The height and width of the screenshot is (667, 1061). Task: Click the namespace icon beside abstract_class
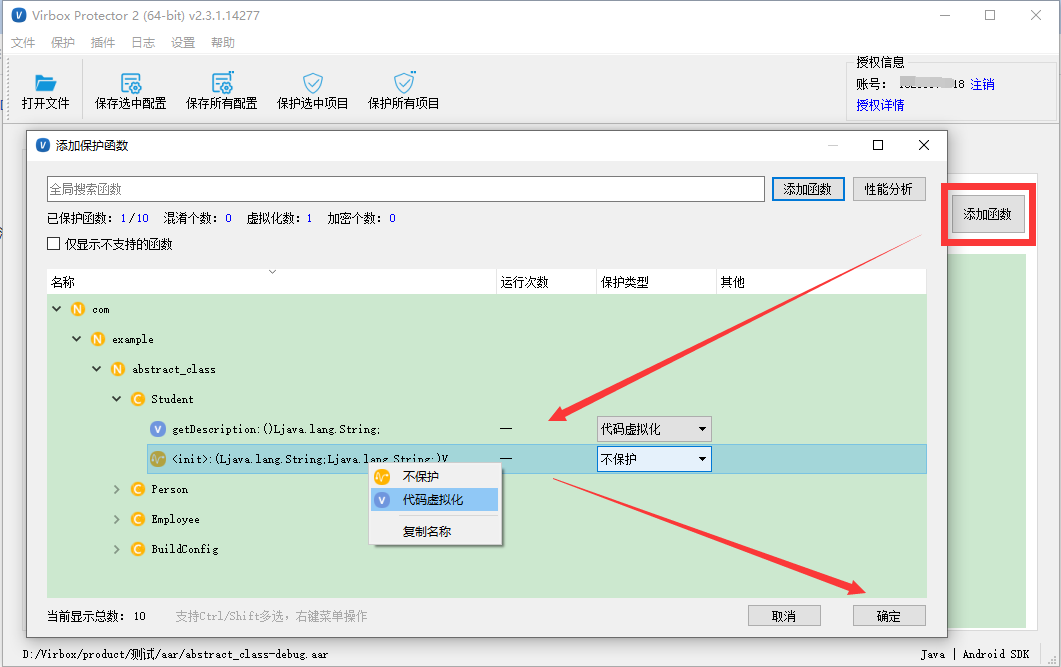point(118,369)
